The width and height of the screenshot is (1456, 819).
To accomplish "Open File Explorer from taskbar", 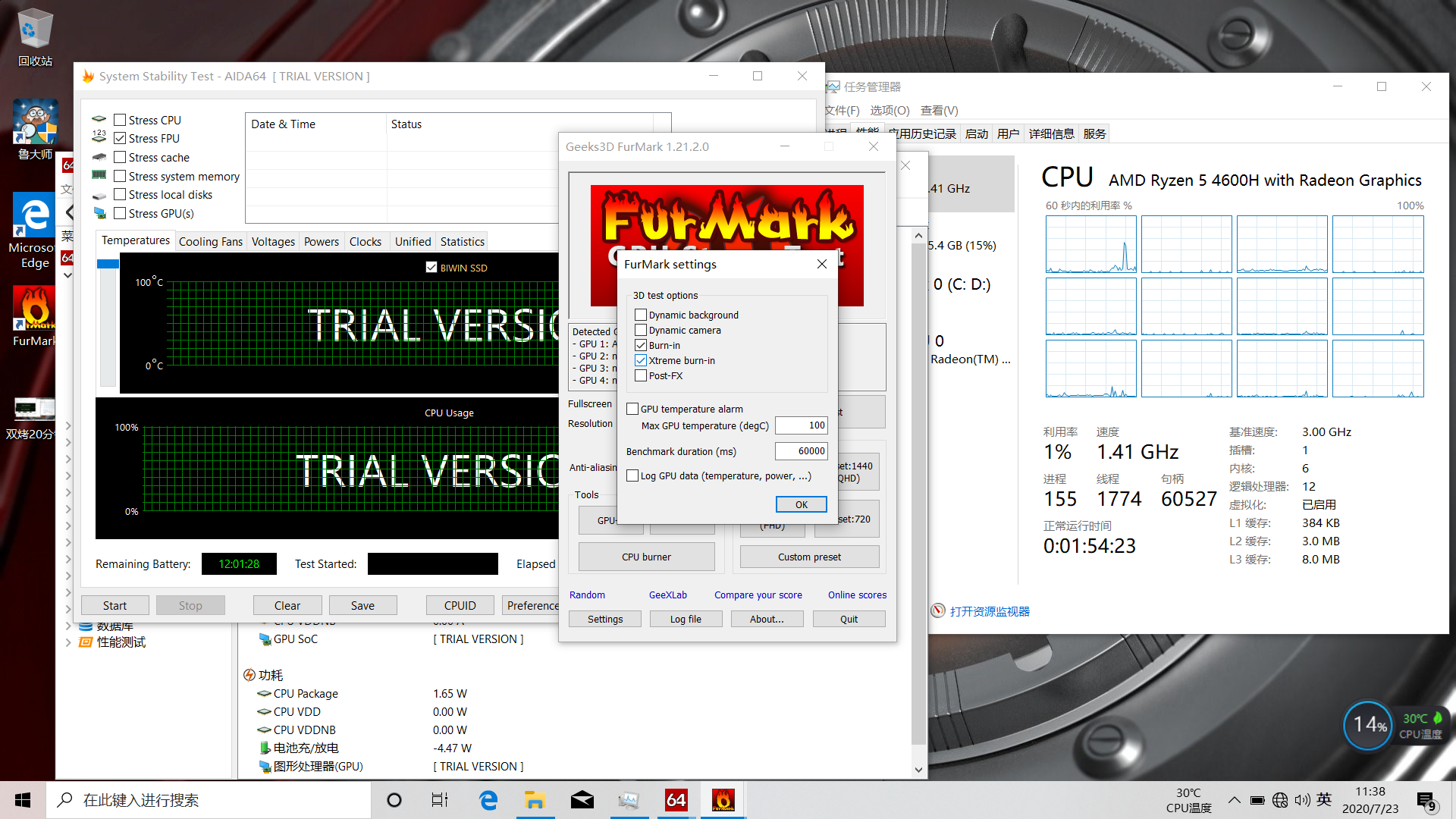I will click(x=535, y=800).
